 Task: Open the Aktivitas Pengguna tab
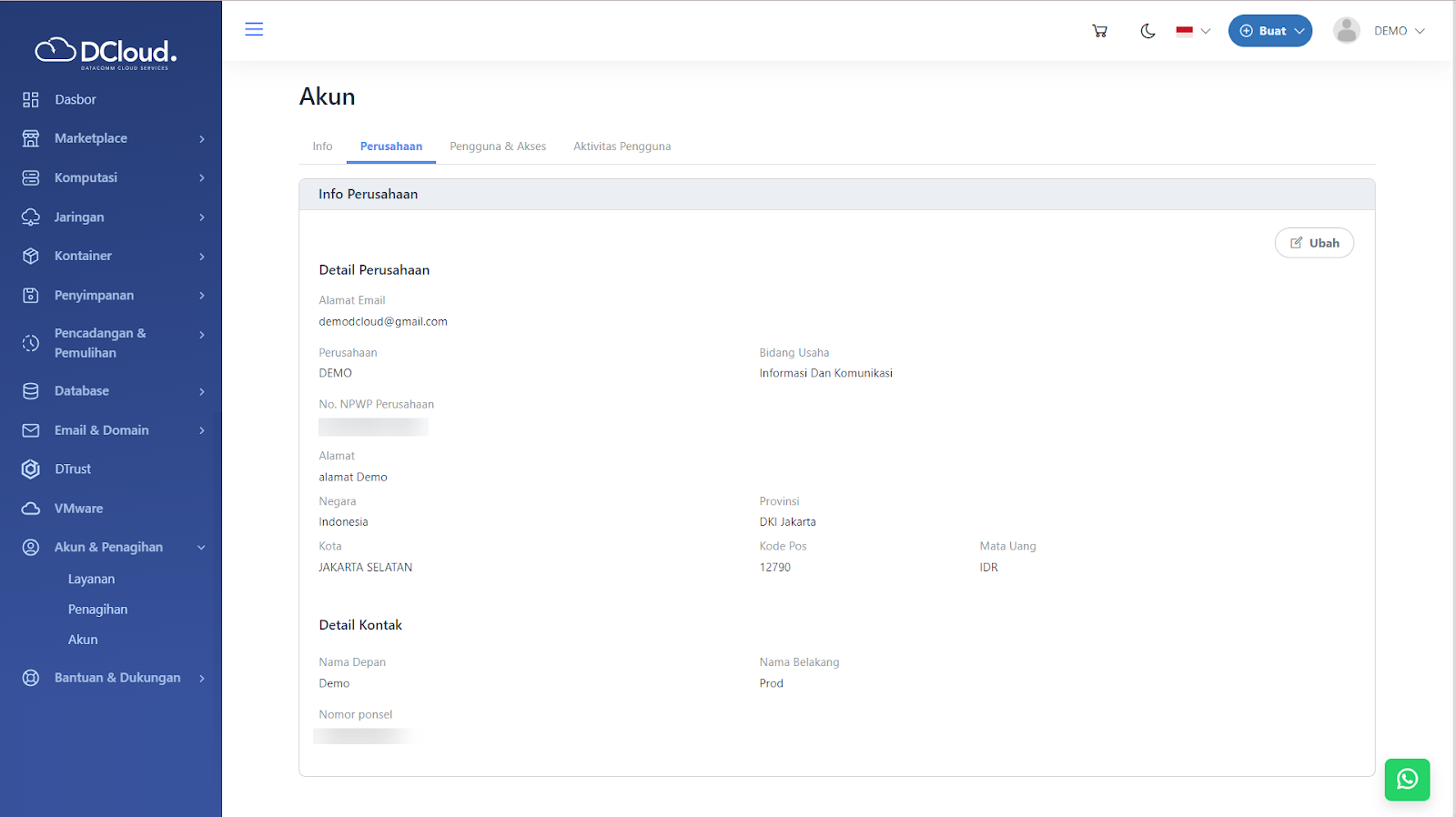(622, 146)
